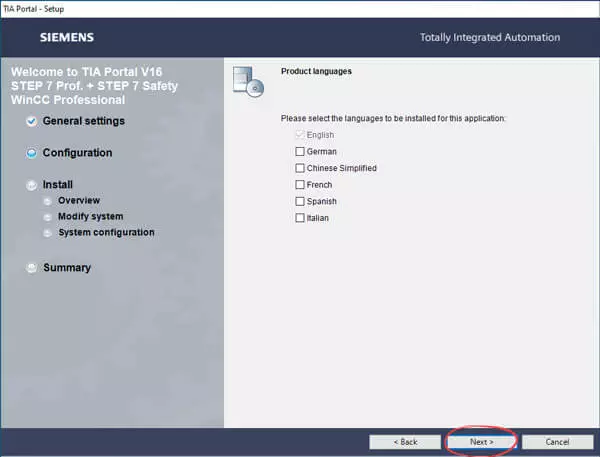The height and width of the screenshot is (457, 600).
Task: Click the Modify system bullet icon
Action: [48, 217]
